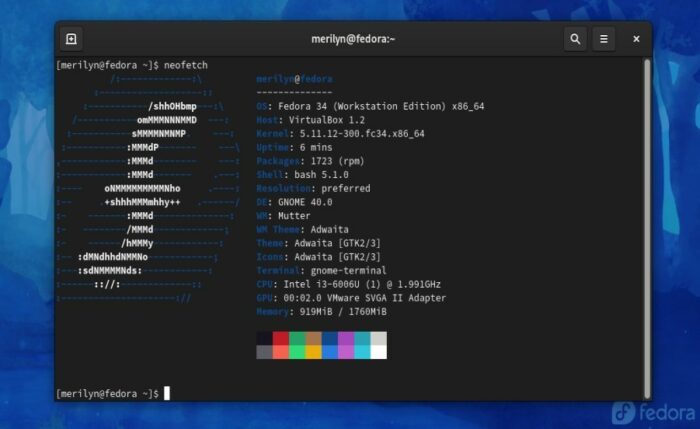Click the merilyn@fedora header in neofetch output

294,79
